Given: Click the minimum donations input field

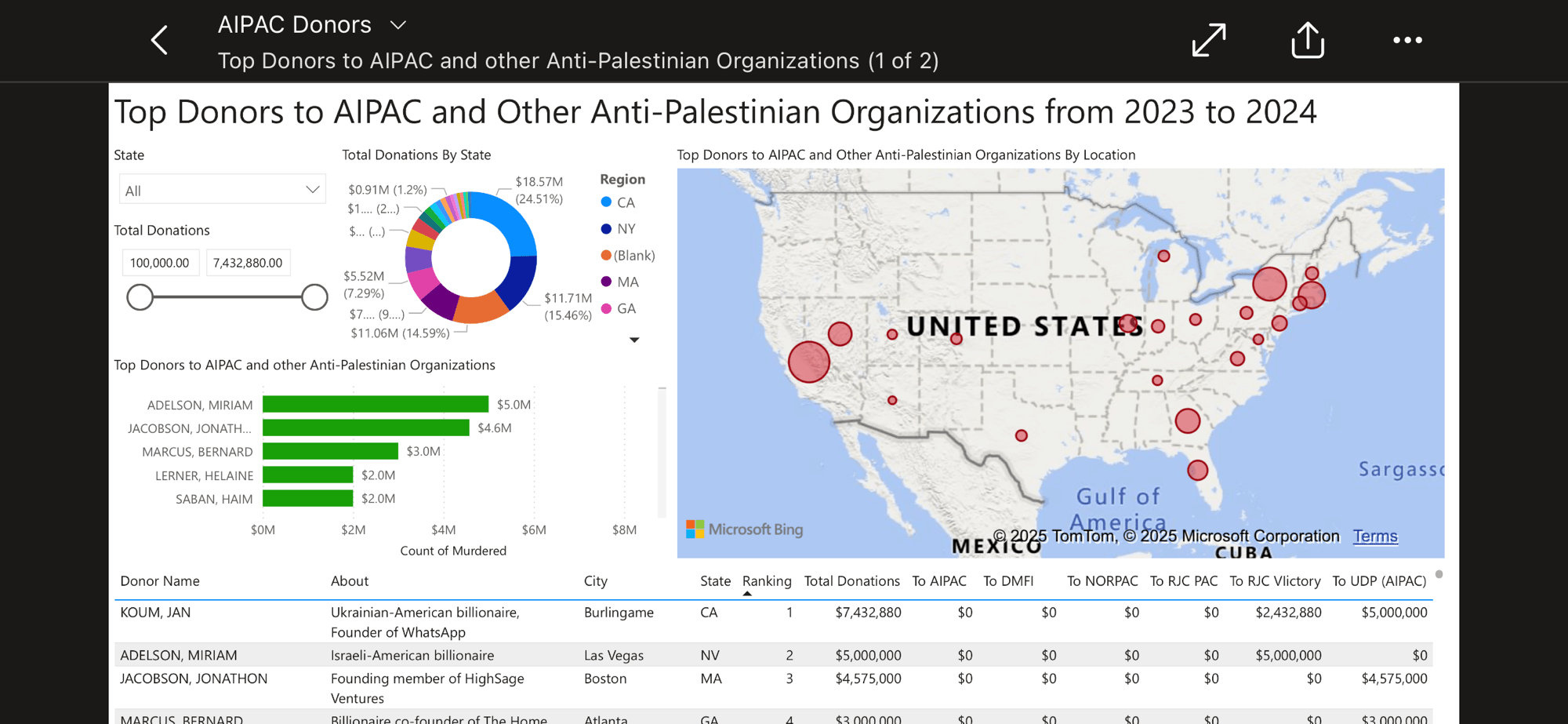Looking at the screenshot, I should point(161,263).
